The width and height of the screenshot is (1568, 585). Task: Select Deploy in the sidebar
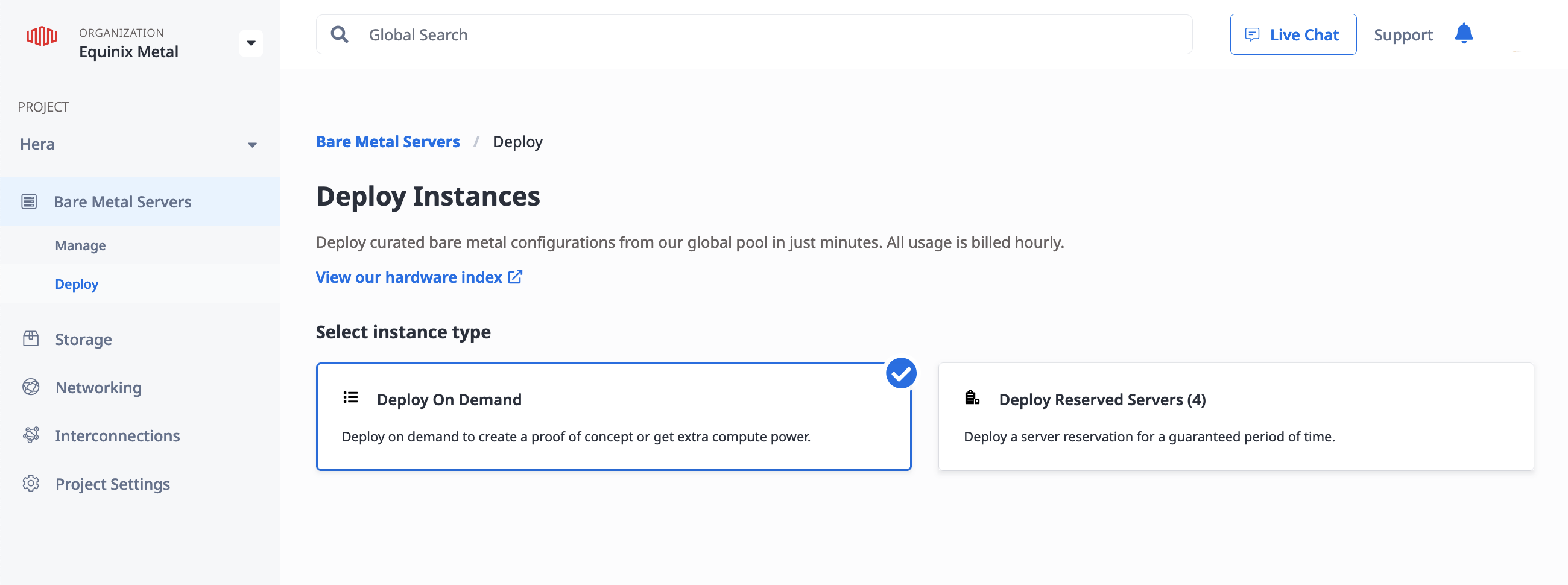77,284
